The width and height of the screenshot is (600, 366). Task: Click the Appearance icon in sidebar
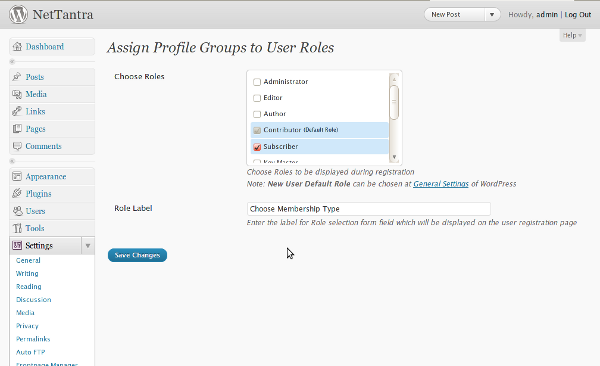(x=17, y=176)
